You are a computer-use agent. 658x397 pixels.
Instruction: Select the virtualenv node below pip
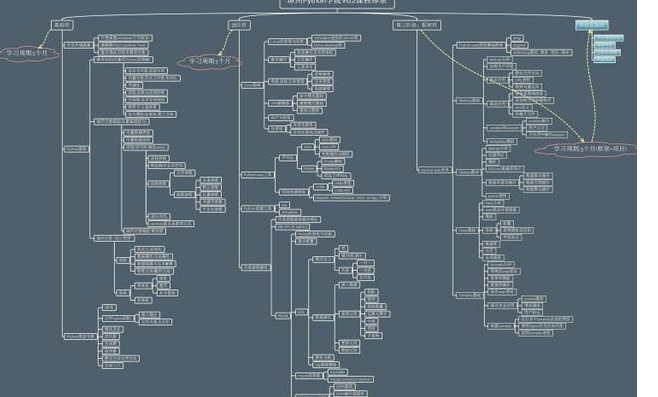point(290,212)
